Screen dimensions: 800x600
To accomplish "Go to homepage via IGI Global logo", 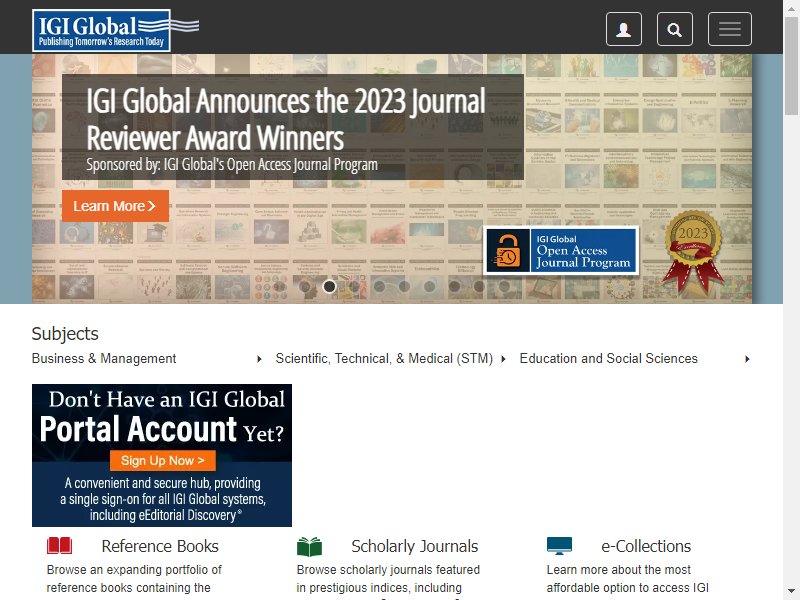I will 115,31.
